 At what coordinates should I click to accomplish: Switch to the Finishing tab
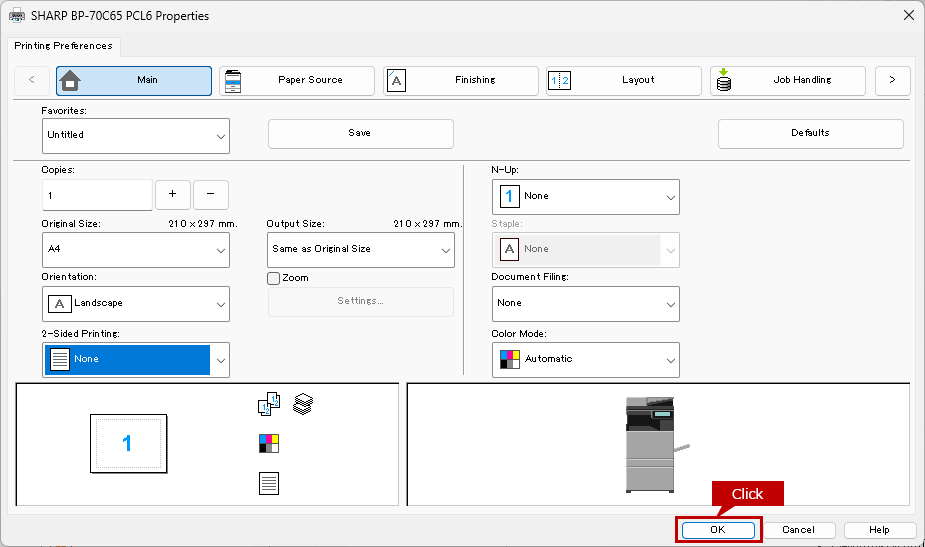click(461, 80)
